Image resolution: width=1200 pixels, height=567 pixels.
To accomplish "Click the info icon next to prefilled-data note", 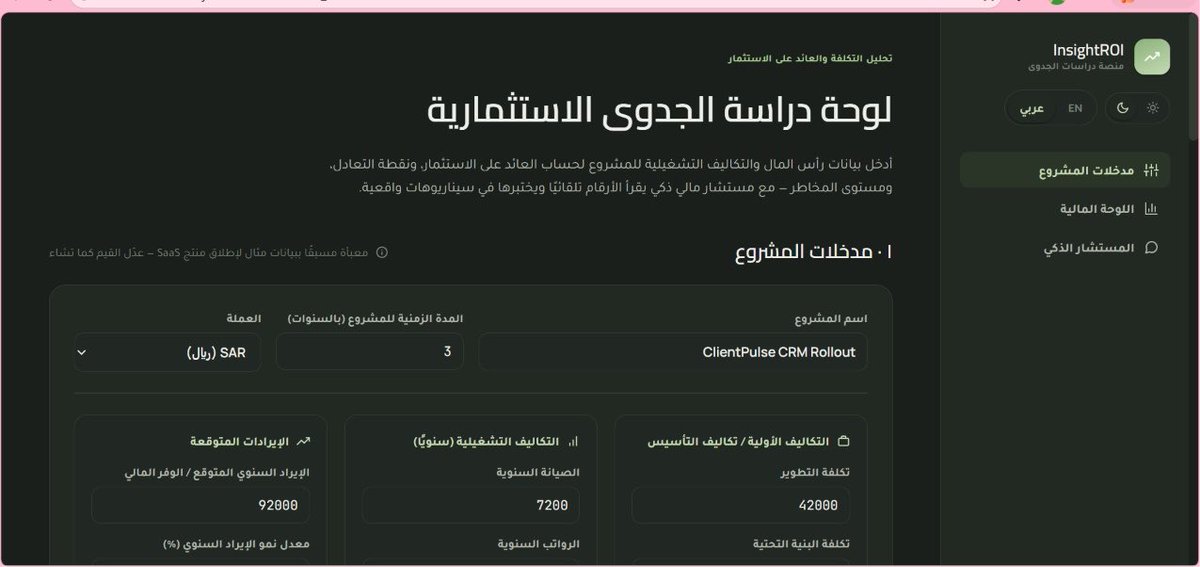I will 381,253.
